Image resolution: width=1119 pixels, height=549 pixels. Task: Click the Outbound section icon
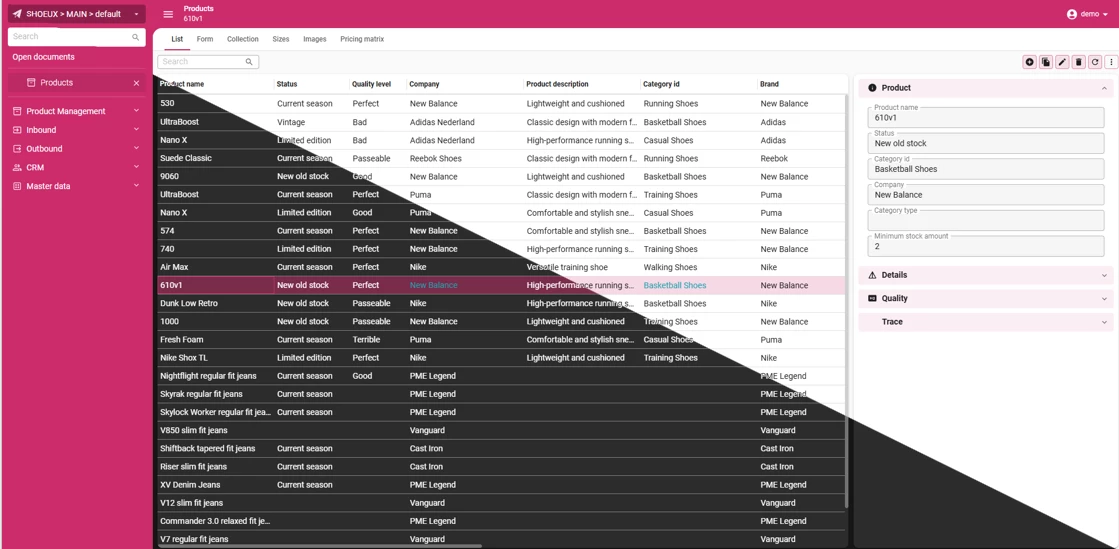point(17,148)
